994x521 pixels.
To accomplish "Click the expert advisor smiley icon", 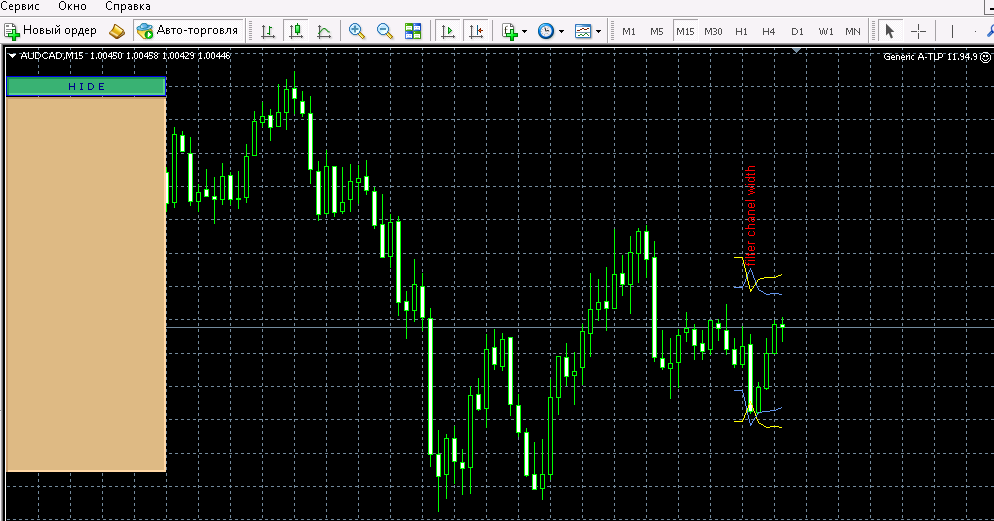I will point(985,57).
